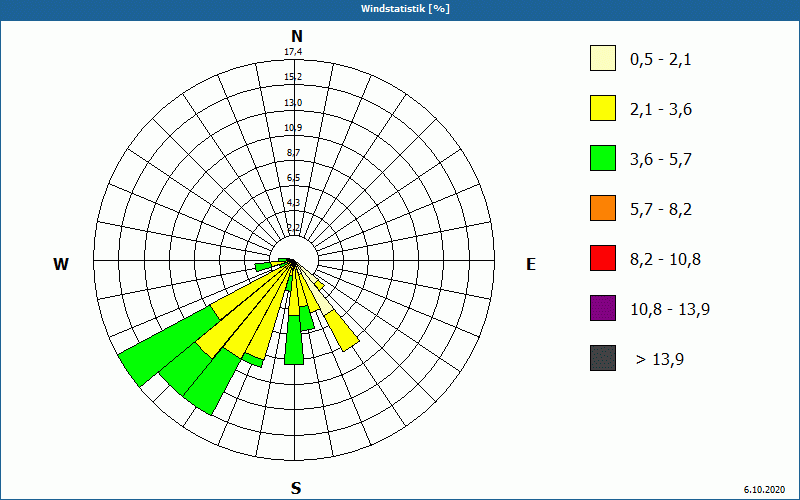The width and height of the screenshot is (800, 500).
Task: Click the yellow south-southeast wind bar
Action: click(342, 331)
